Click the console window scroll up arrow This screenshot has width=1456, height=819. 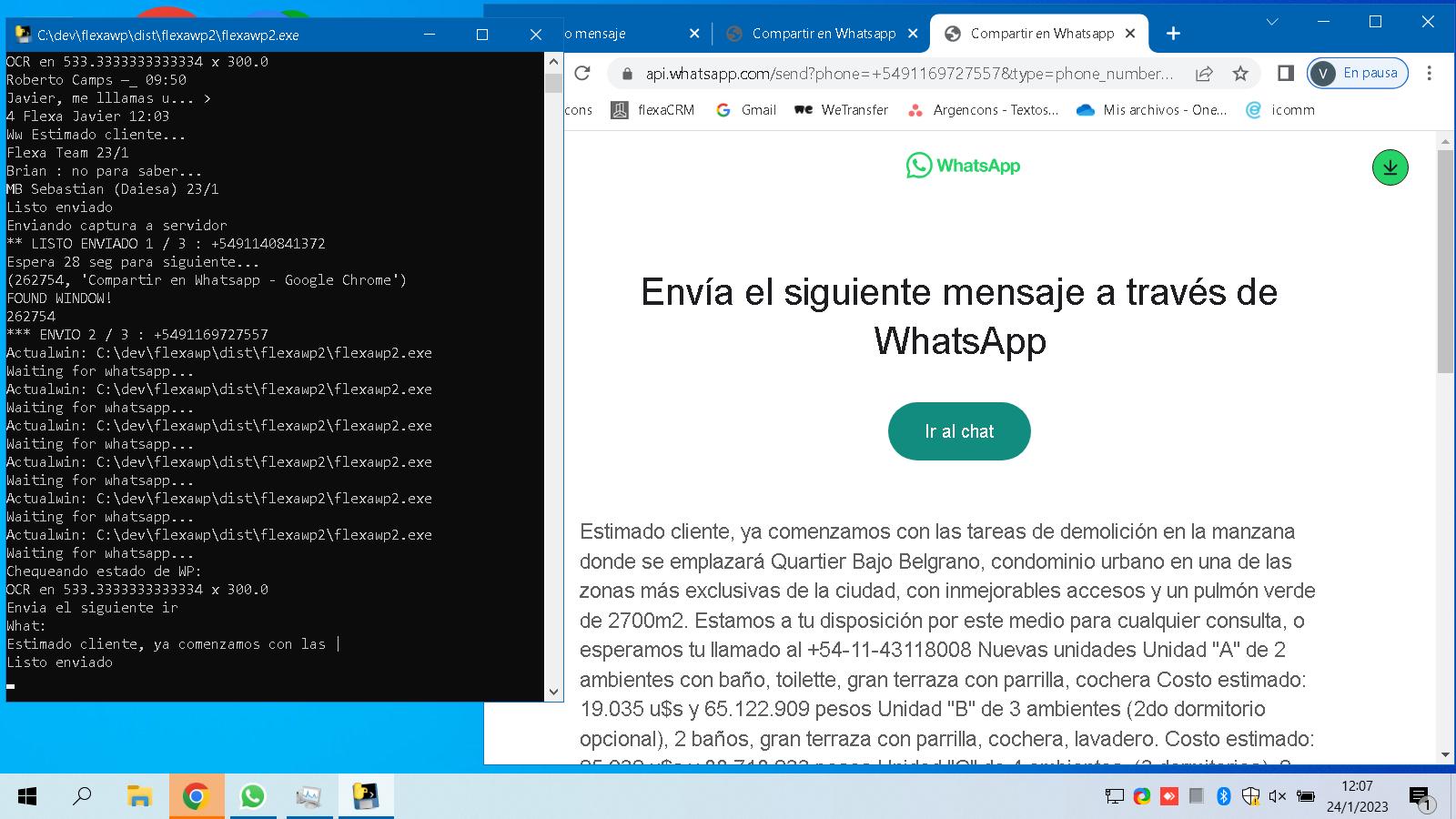click(x=553, y=62)
